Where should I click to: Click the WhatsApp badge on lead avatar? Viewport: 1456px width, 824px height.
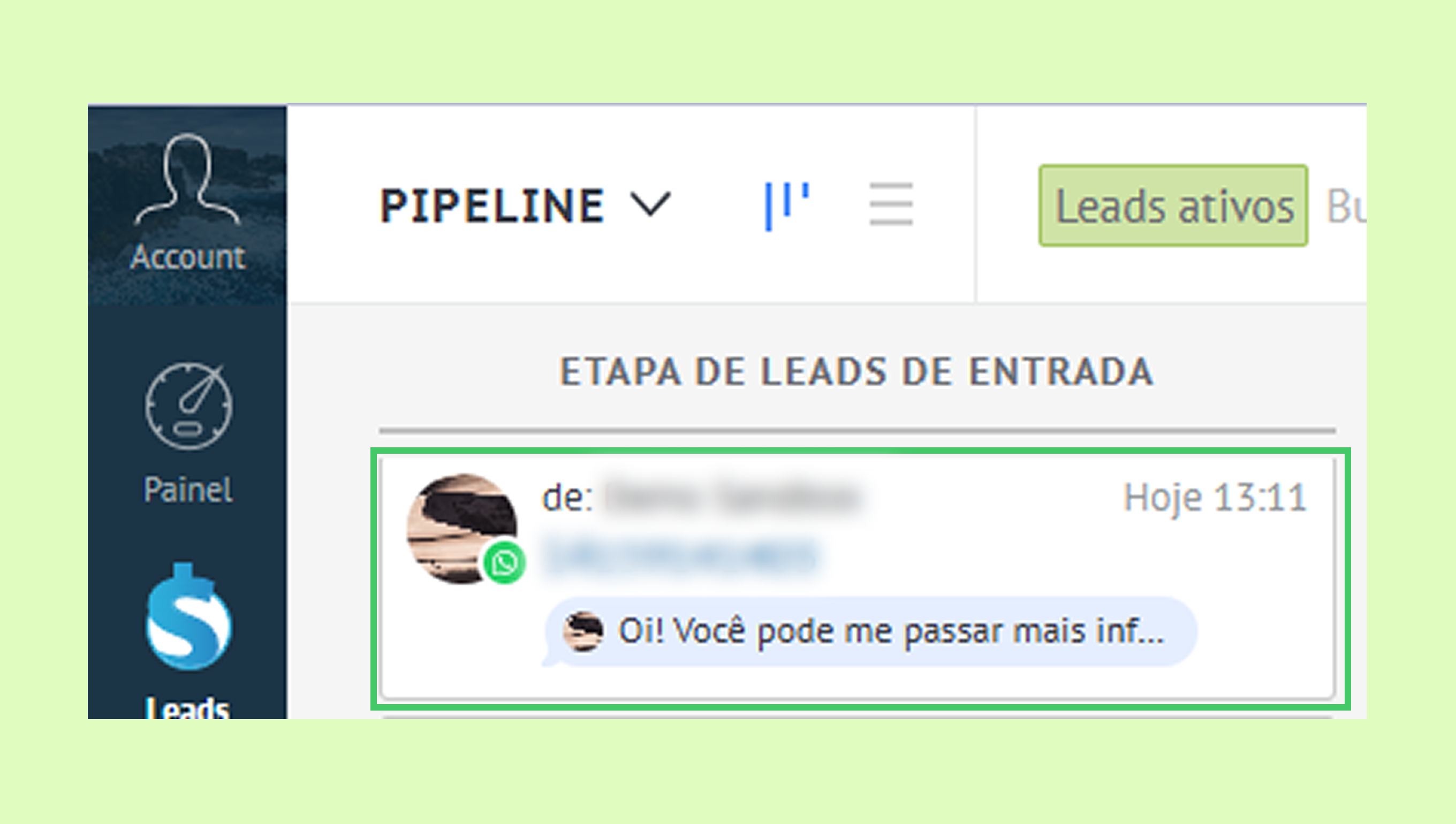[504, 562]
